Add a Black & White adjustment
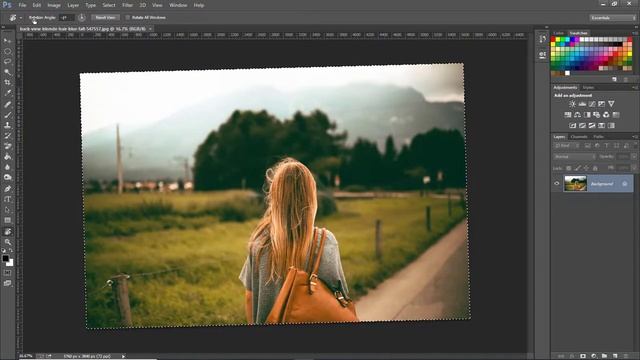Viewport: 640px width, 360px height. pos(587,115)
